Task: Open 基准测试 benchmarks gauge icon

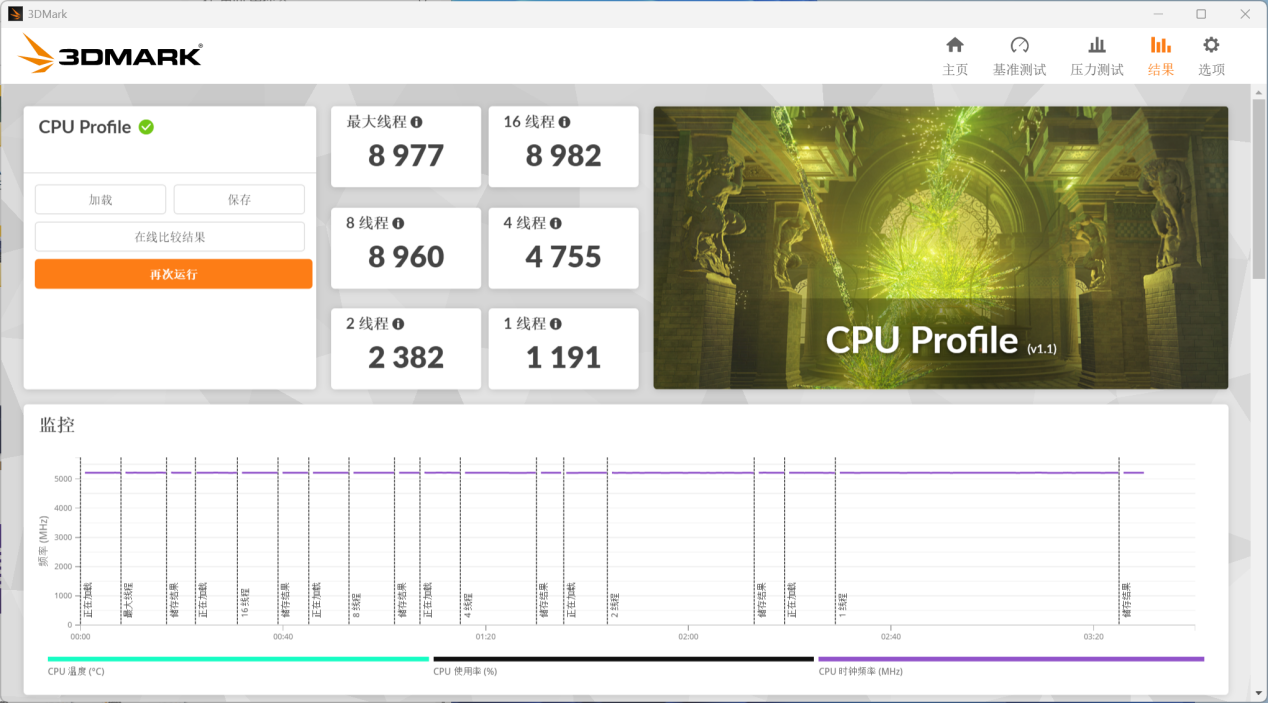Action: [1019, 46]
